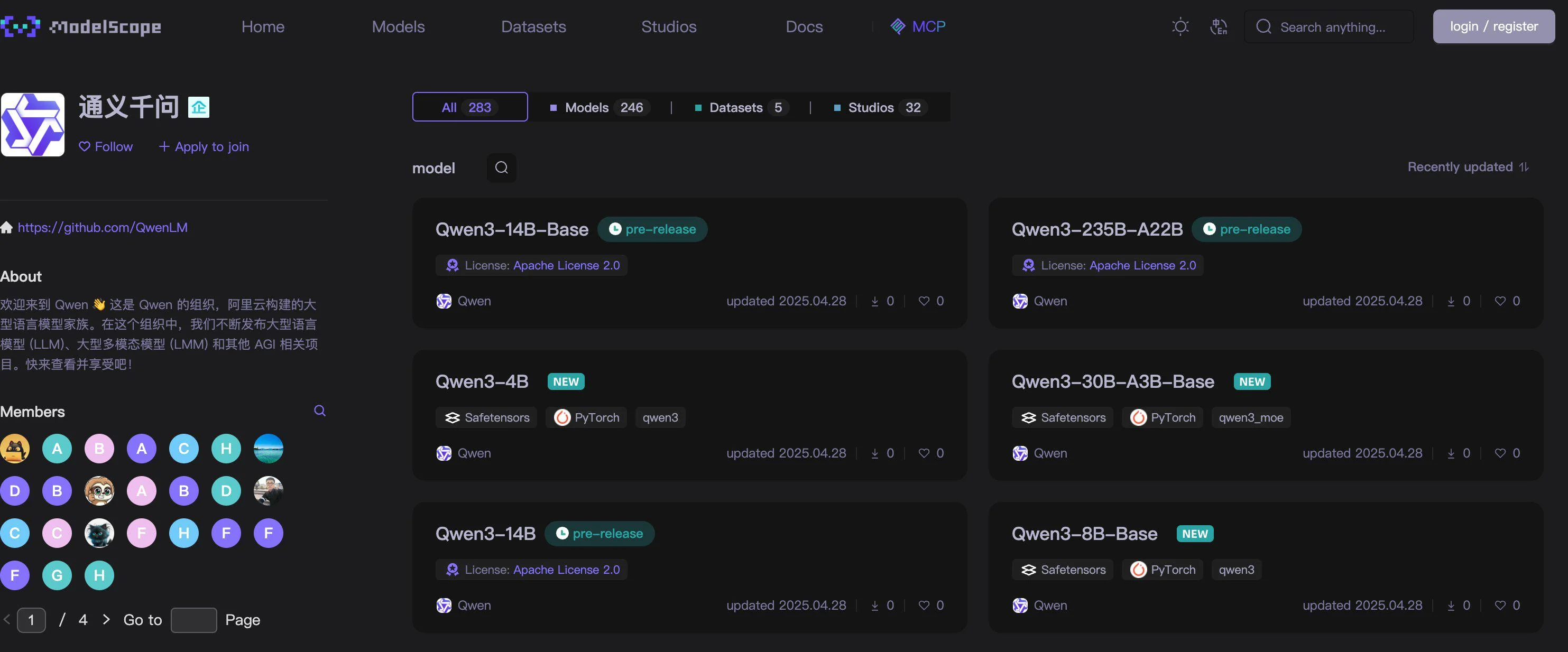Go to next members page arrow

[x=106, y=619]
